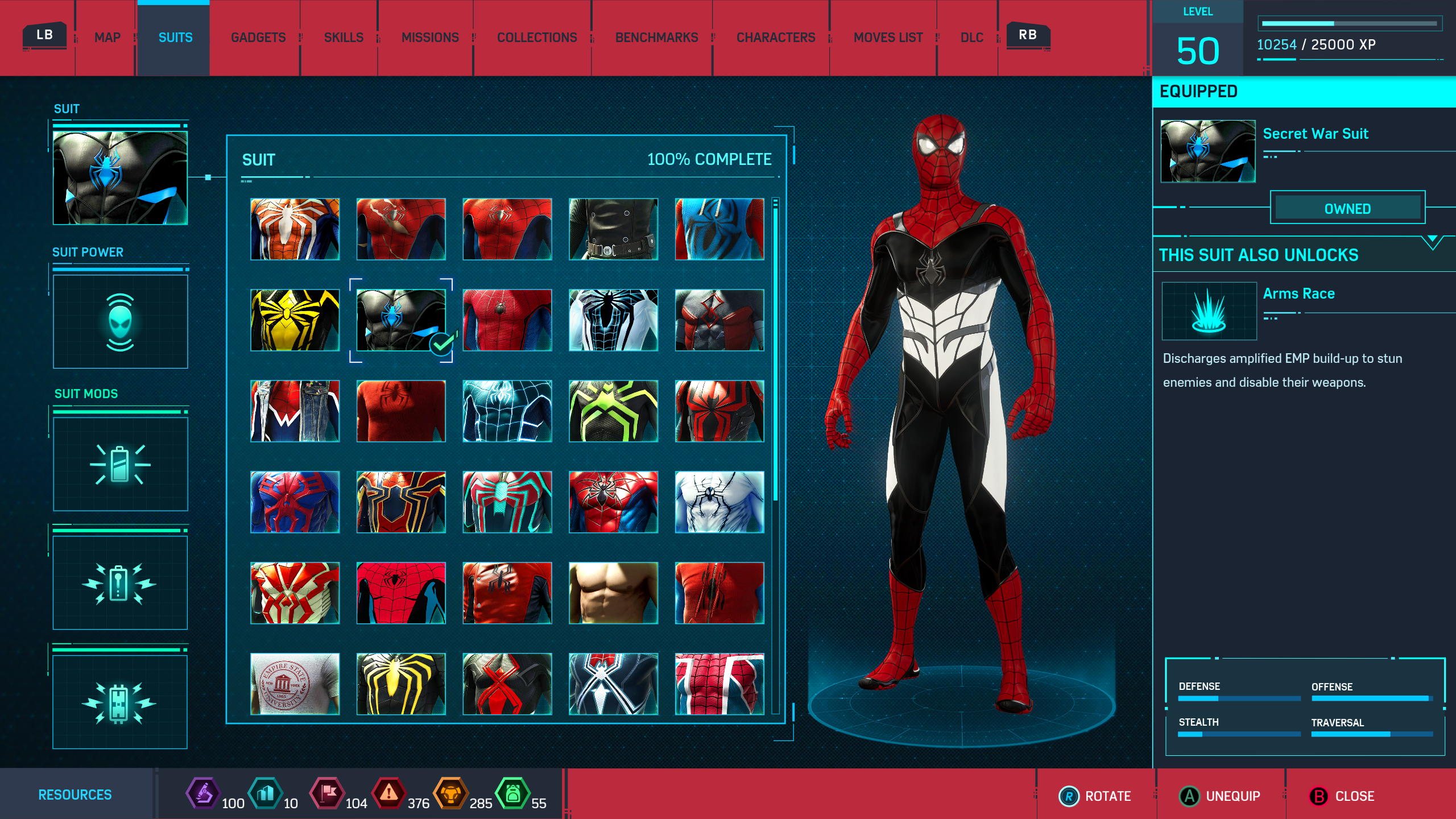
Task: Click the equipped checkmark on Secret War suit
Action: click(442, 344)
